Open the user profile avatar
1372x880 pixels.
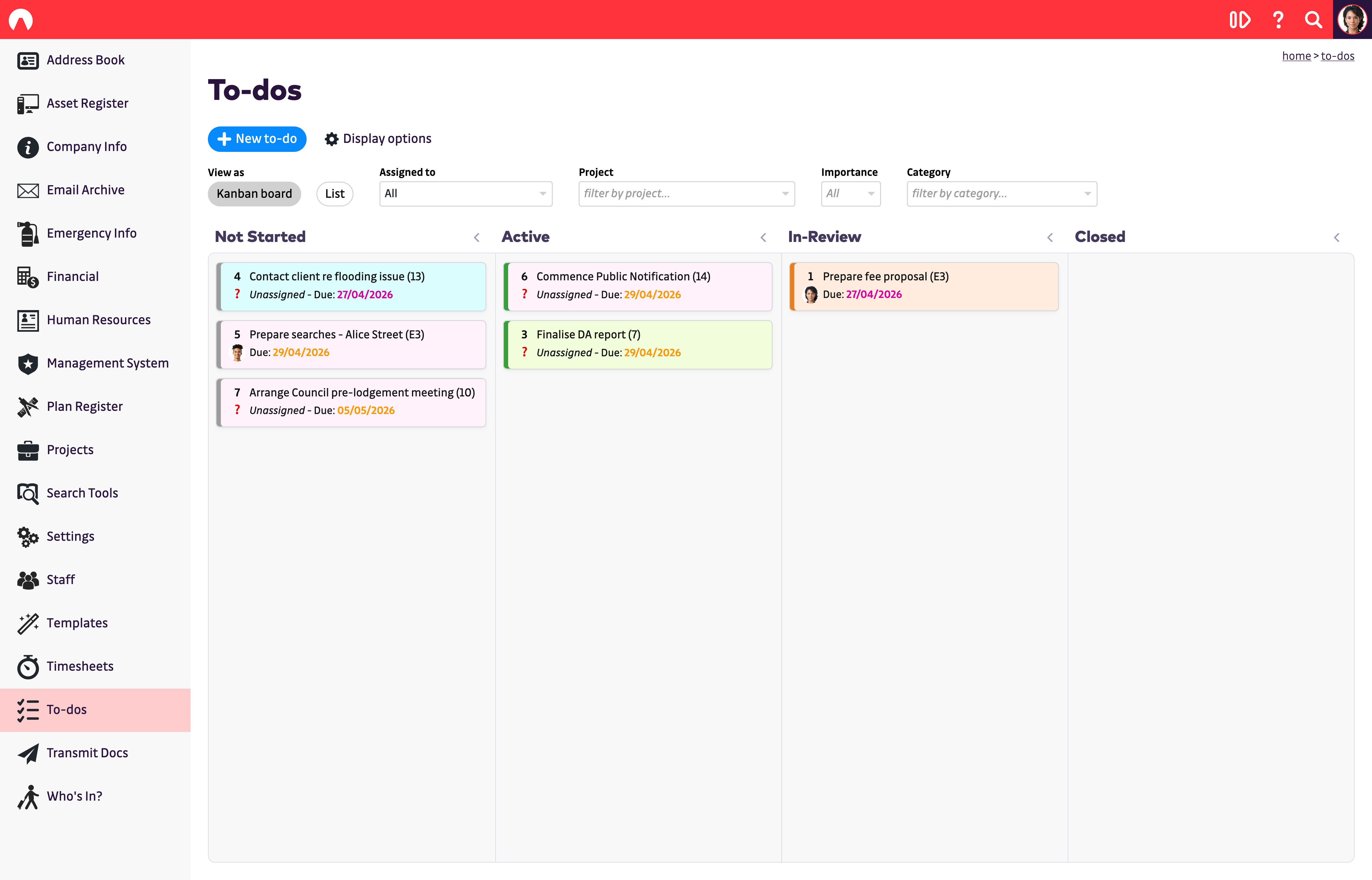click(1352, 20)
